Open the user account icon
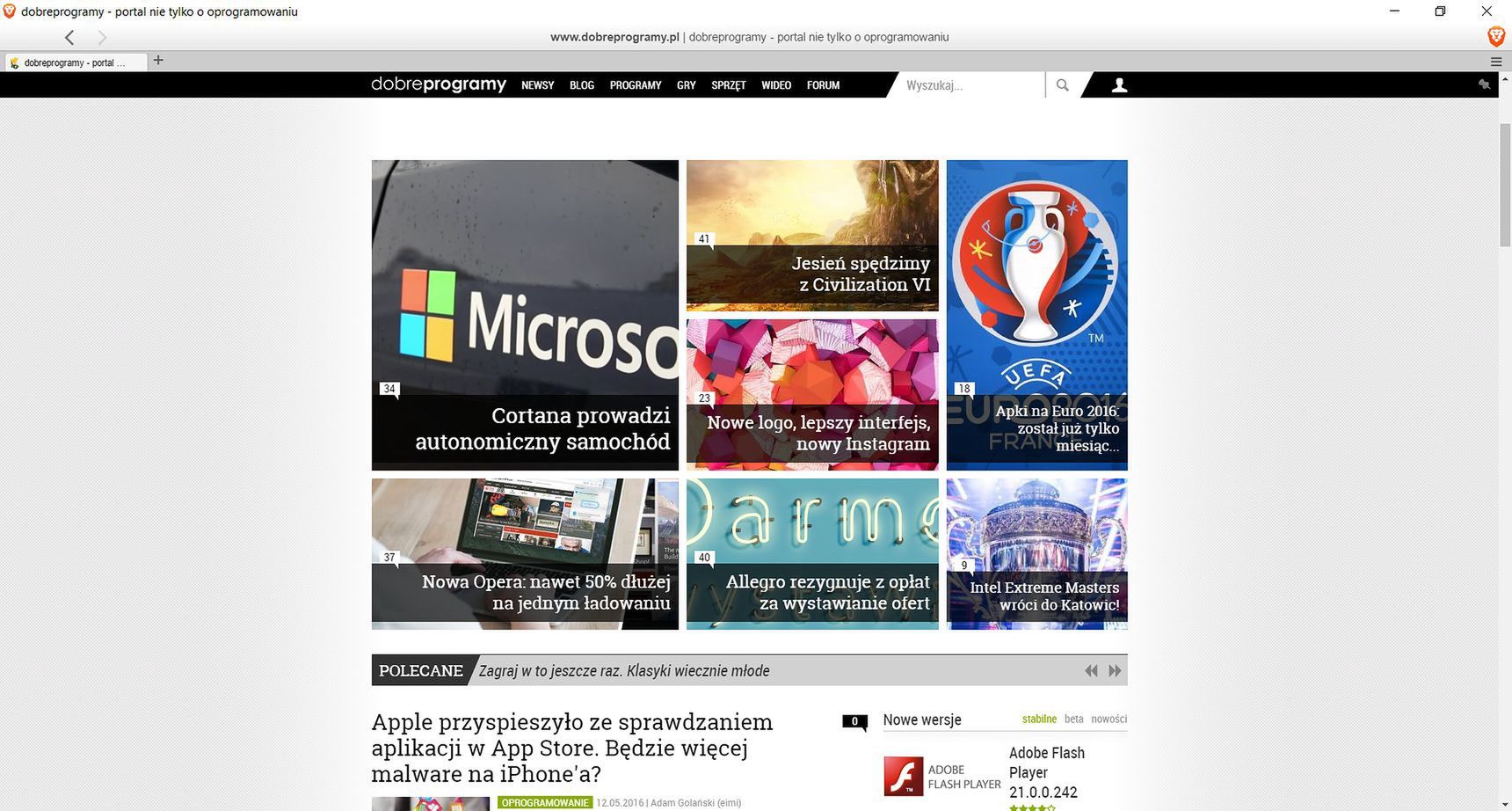The width and height of the screenshot is (1512, 811). 1119,85
